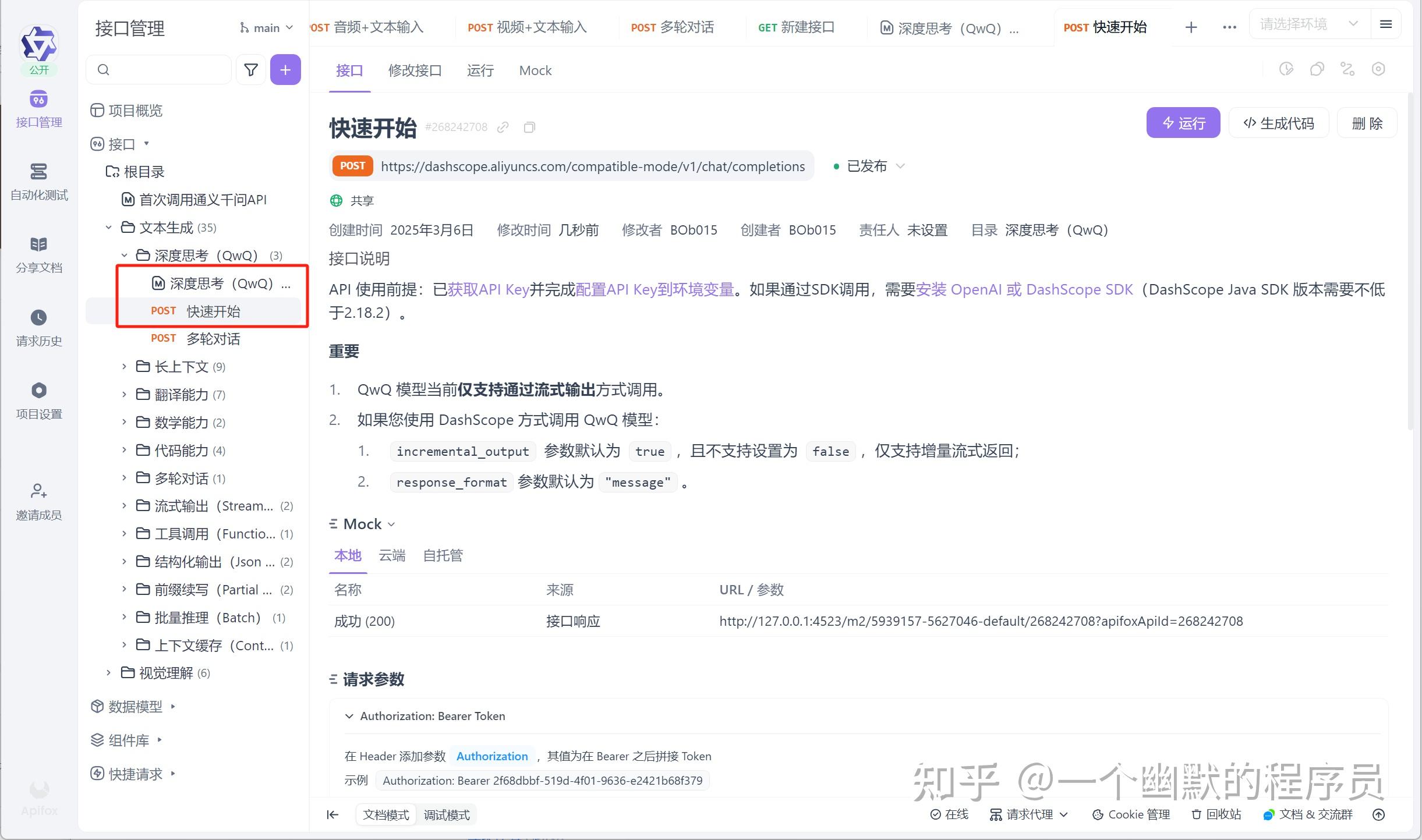Open the modification history icon top right

1285,69
